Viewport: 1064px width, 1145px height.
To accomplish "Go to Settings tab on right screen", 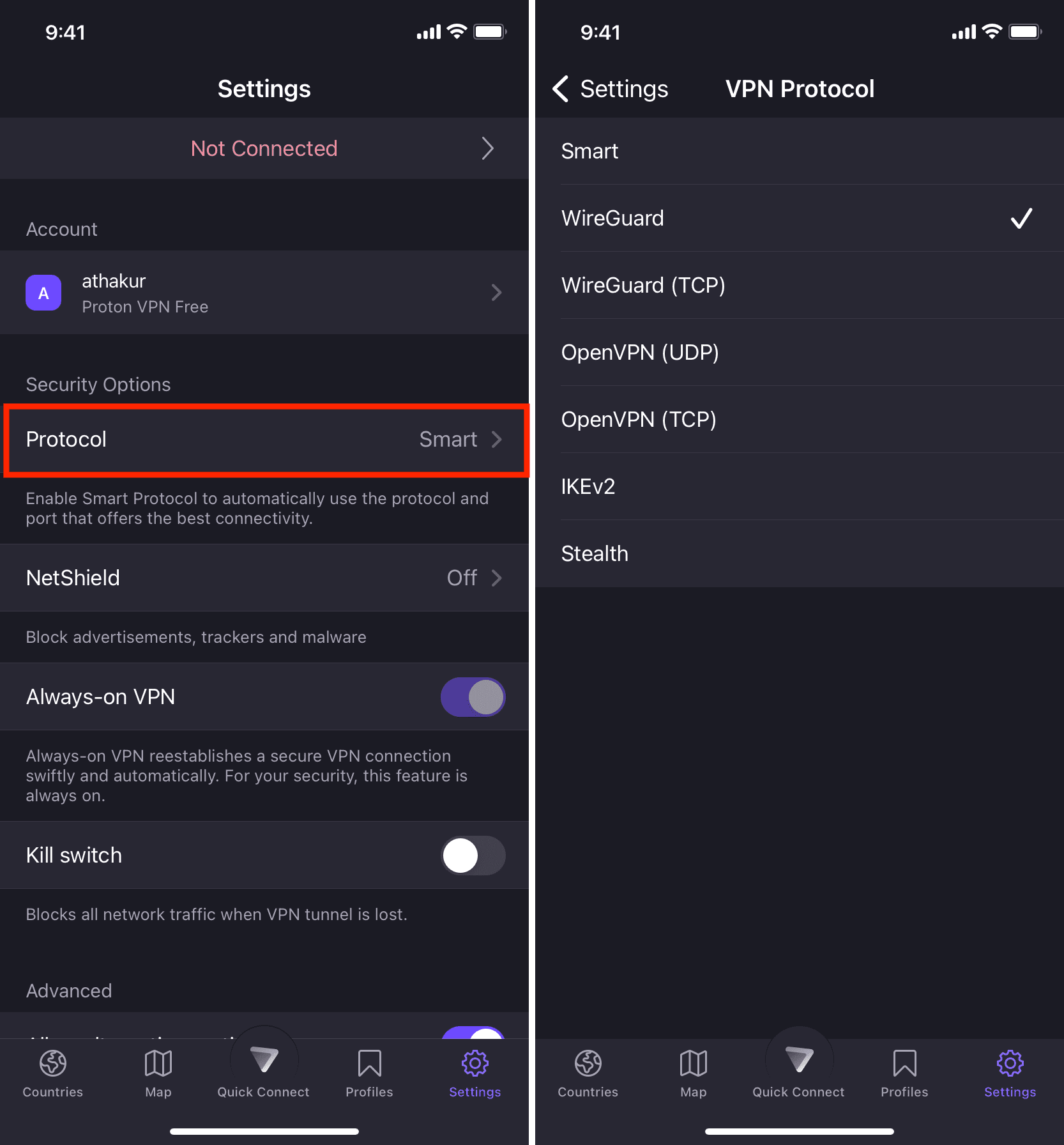I will [1010, 1073].
